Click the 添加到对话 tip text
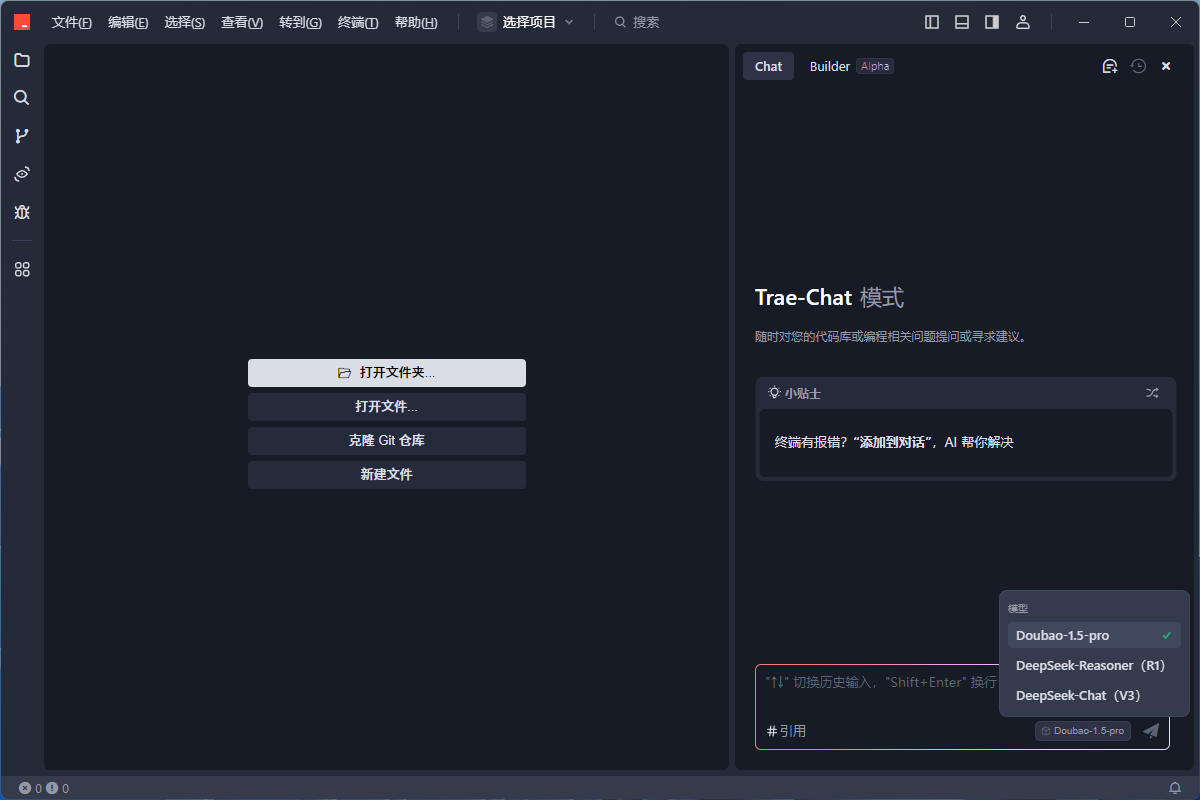The image size is (1200, 800). click(x=894, y=442)
